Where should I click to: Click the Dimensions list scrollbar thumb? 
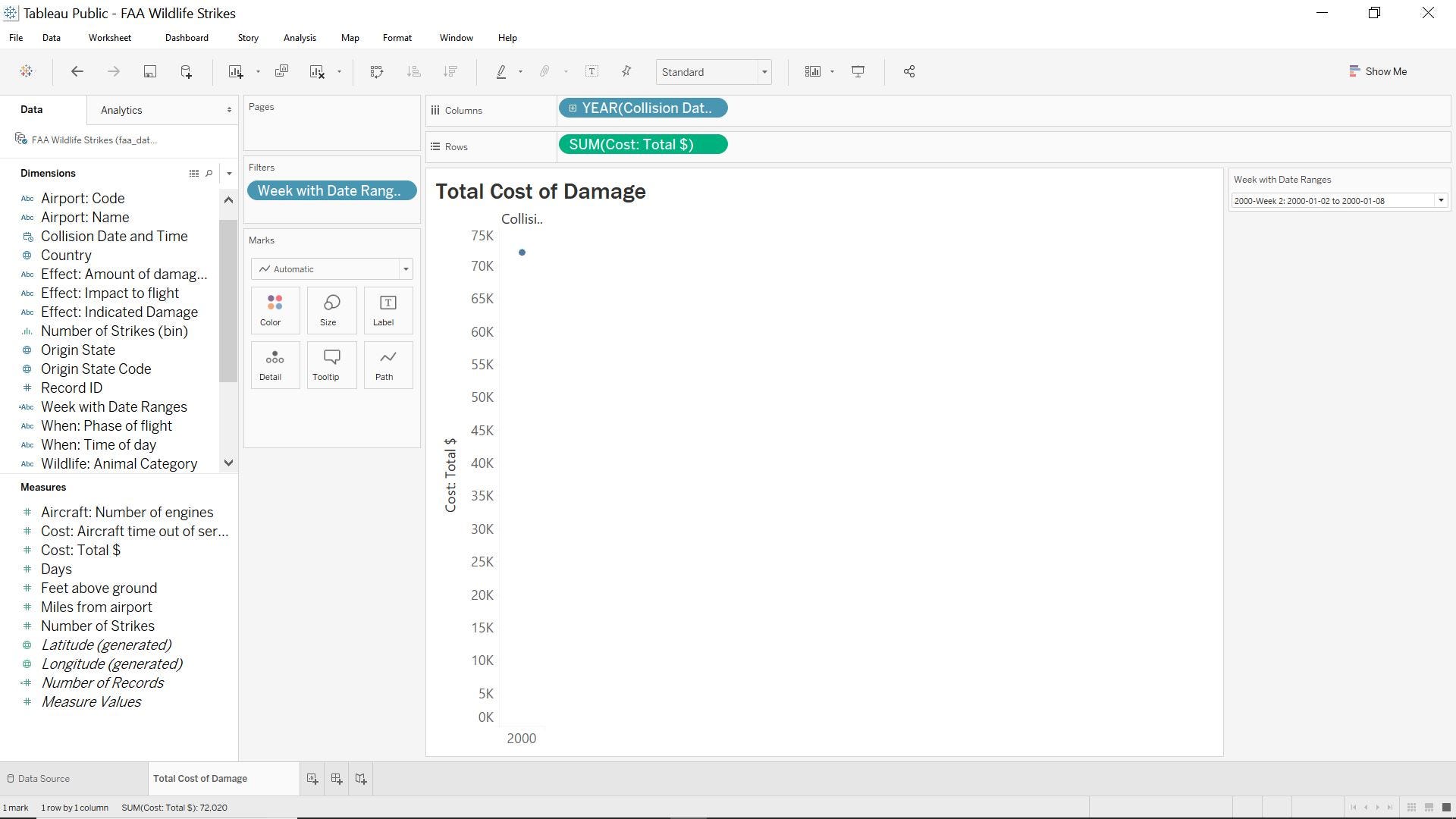coord(228,301)
